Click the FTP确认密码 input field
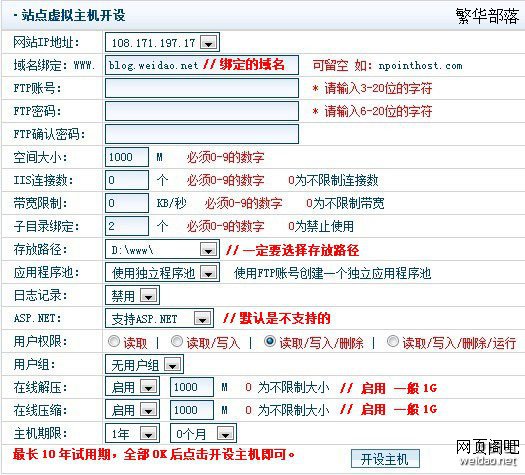The height and width of the screenshot is (475, 525). [x=202, y=134]
